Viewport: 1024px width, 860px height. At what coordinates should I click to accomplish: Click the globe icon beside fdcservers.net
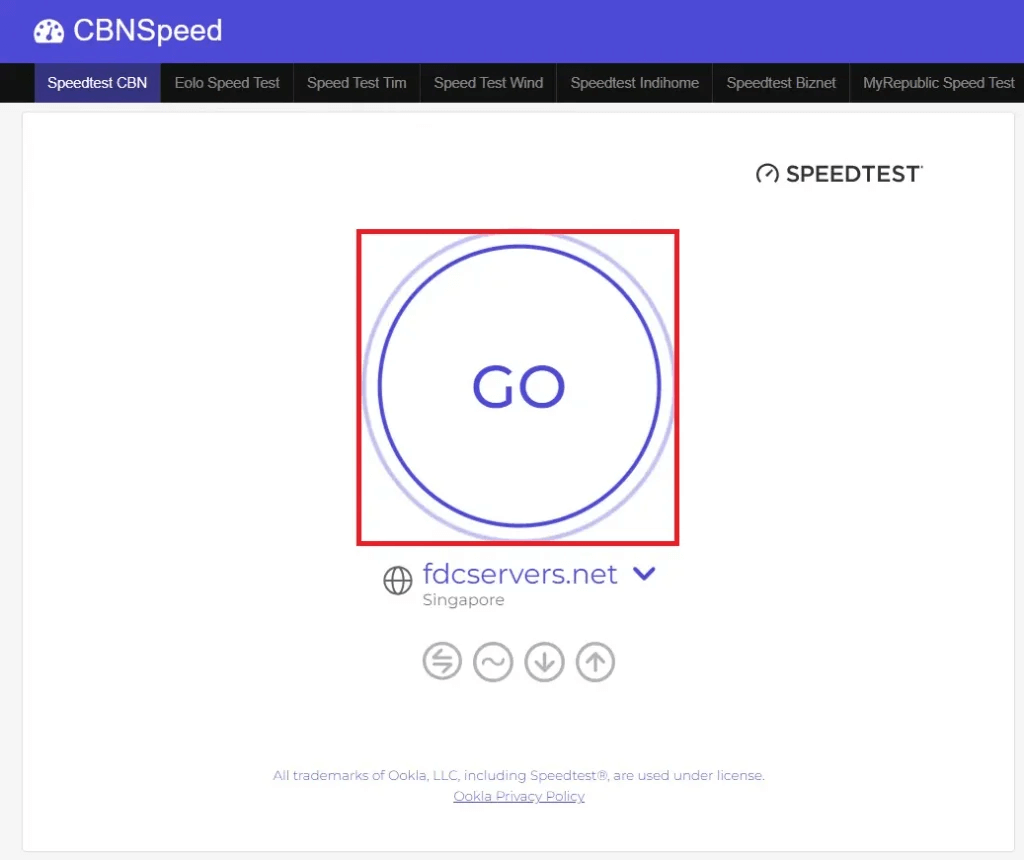tap(398, 580)
